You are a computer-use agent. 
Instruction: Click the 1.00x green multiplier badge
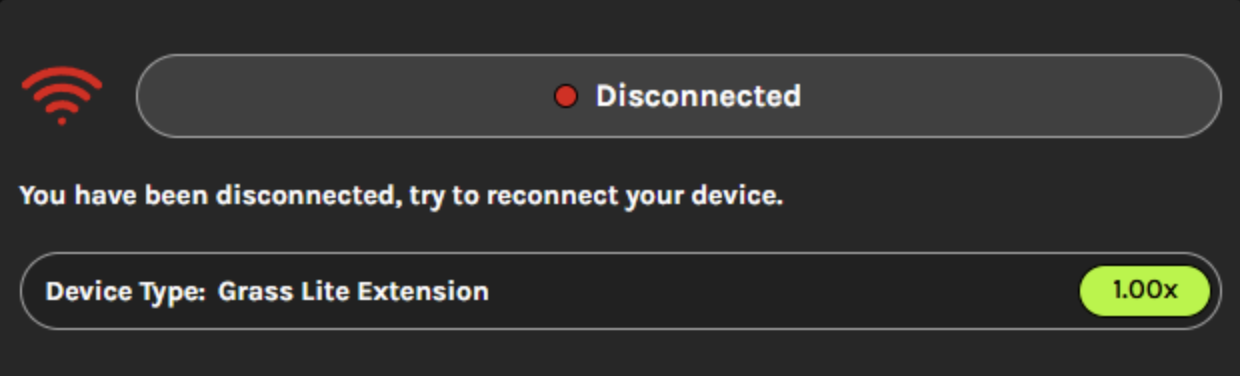pyautogui.click(x=1145, y=291)
